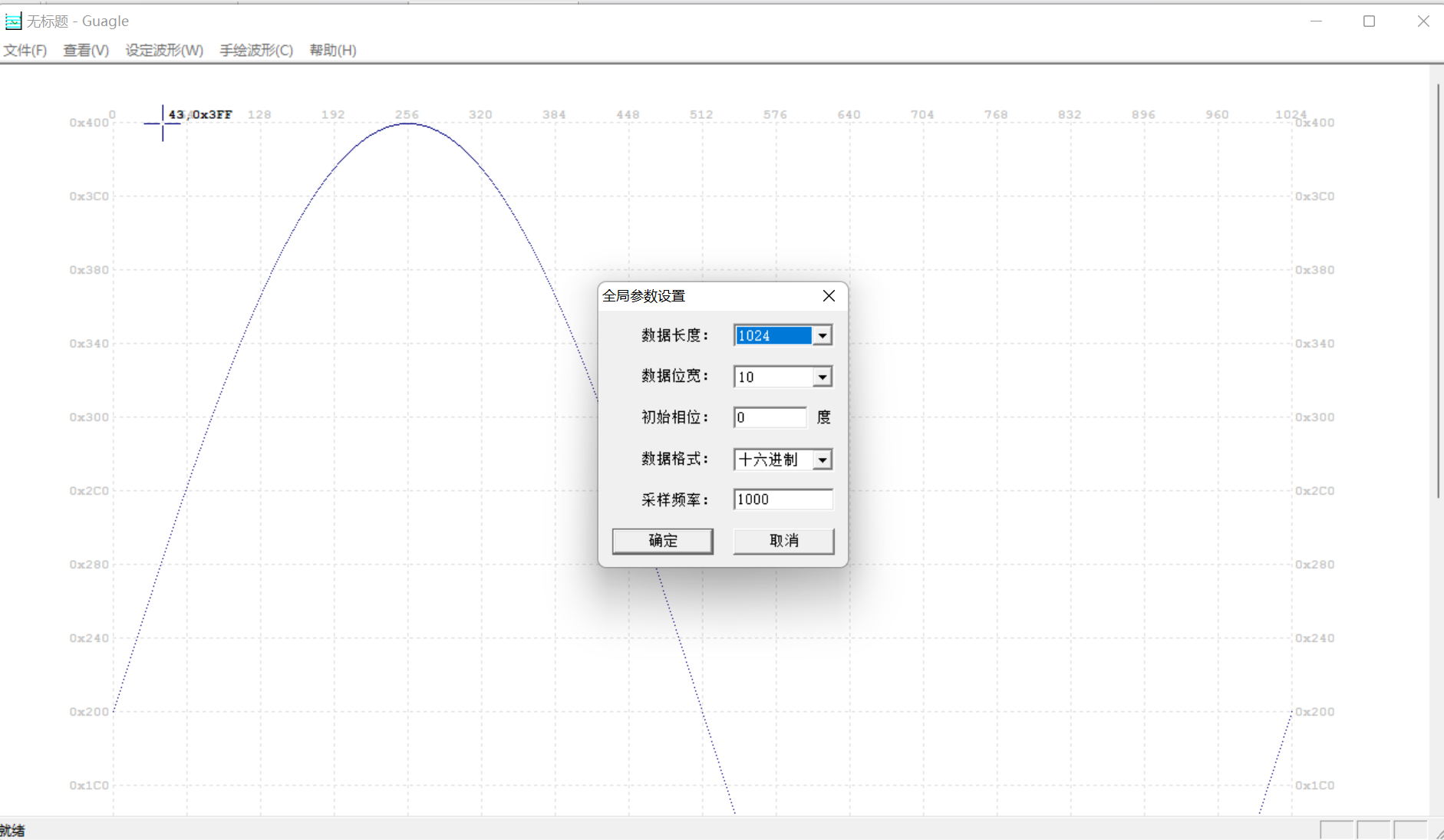Close the 全局参数设置 dialog
The height and width of the screenshot is (840, 1444).
[x=829, y=296]
